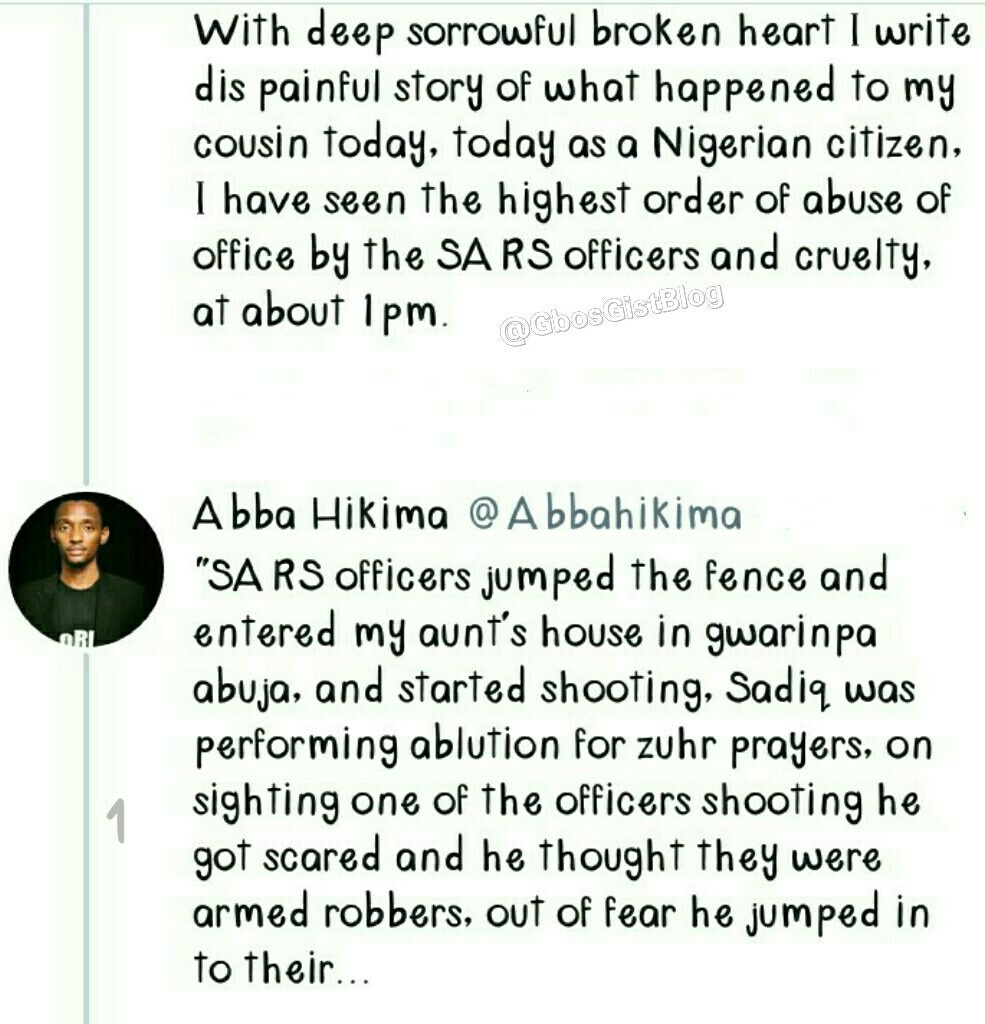Click the thread line below the profile picture
985x1024 pixels.
point(87,850)
